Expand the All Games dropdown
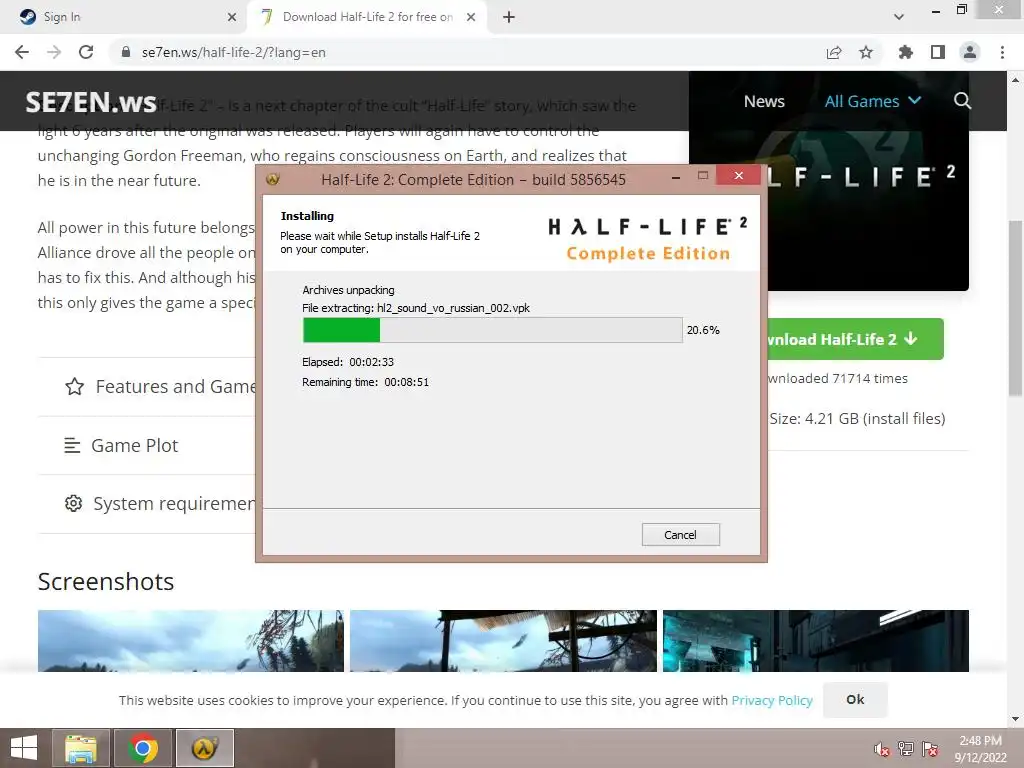The height and width of the screenshot is (768, 1024). click(872, 101)
